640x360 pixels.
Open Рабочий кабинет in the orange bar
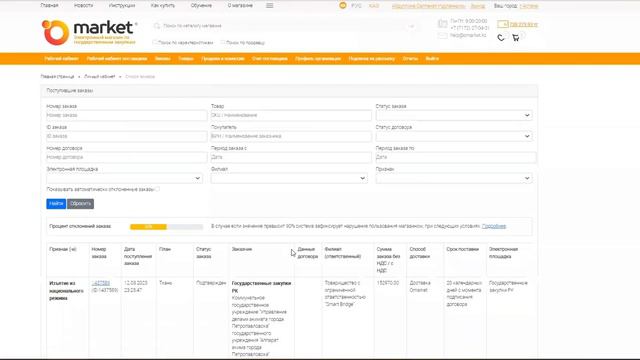click(x=61, y=59)
